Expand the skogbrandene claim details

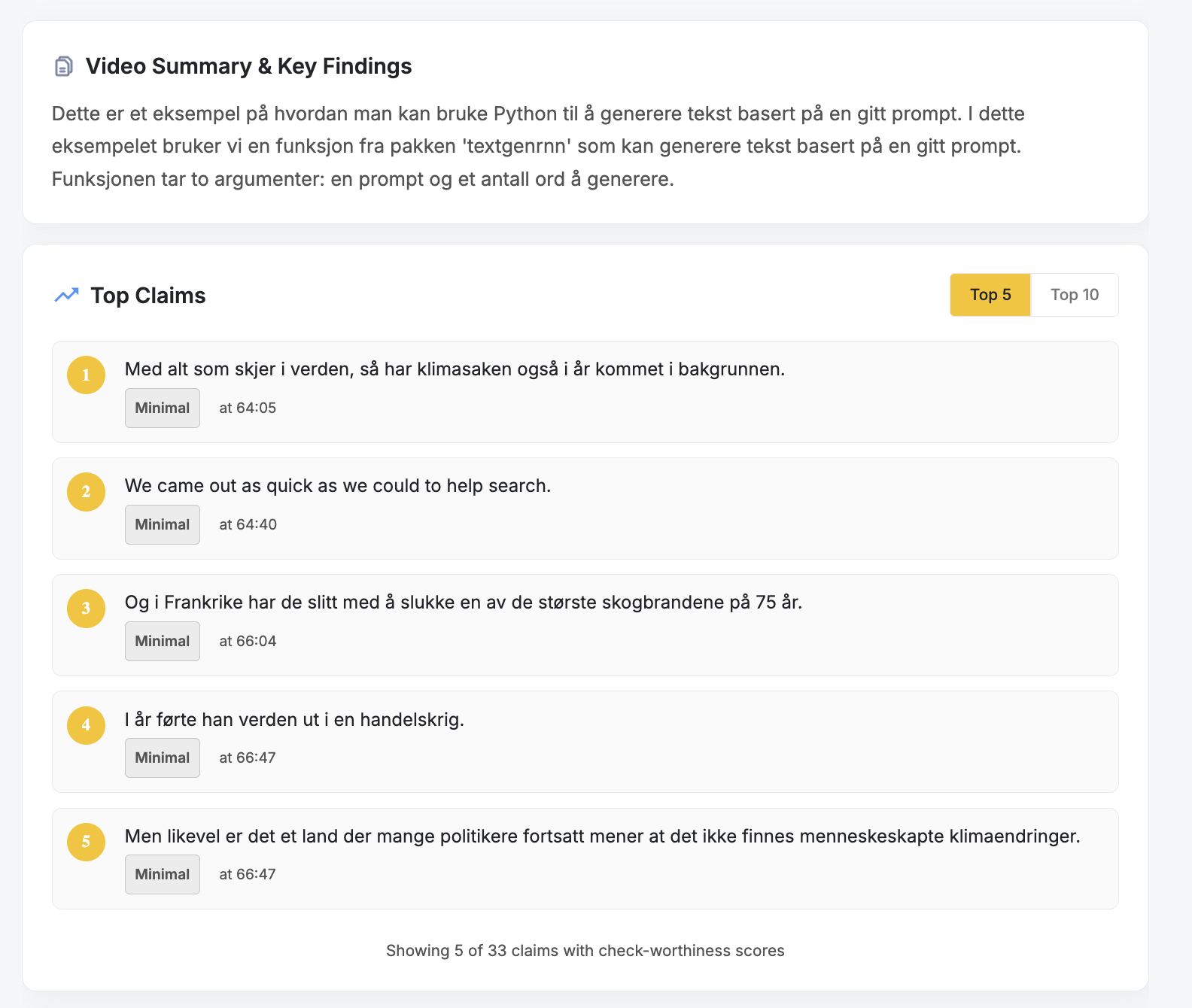click(x=584, y=625)
